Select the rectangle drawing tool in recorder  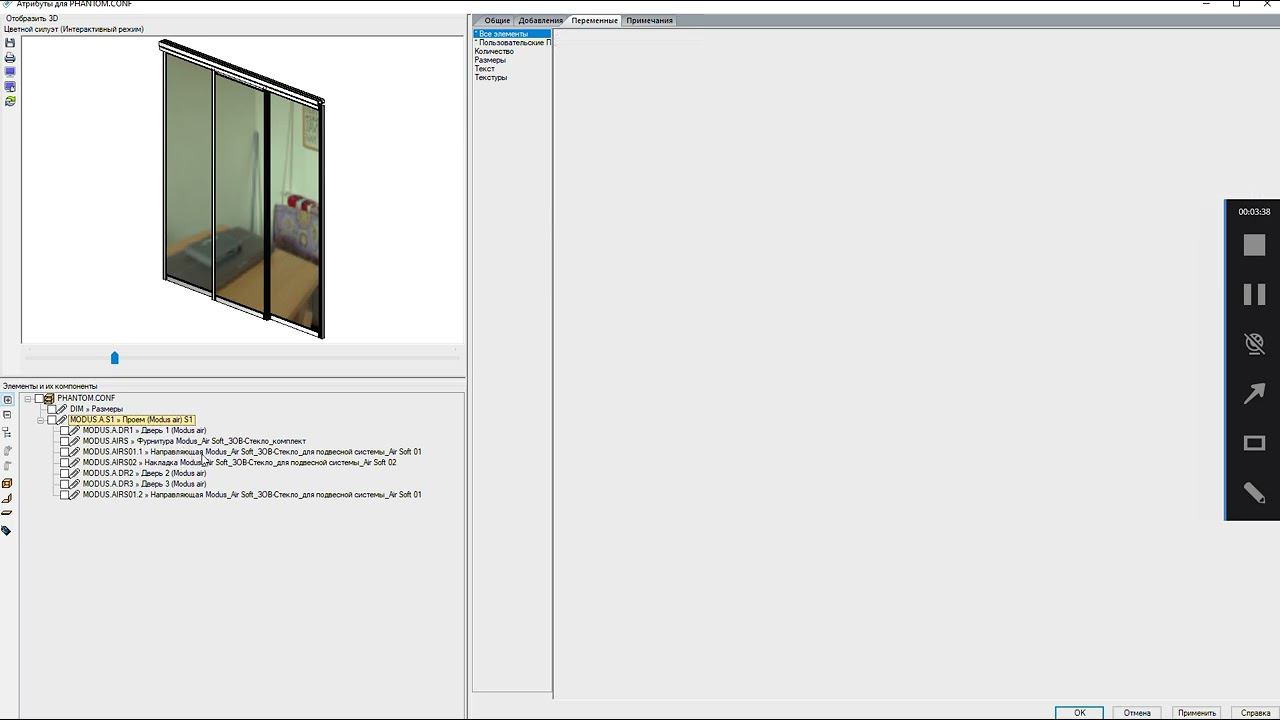click(1254, 443)
